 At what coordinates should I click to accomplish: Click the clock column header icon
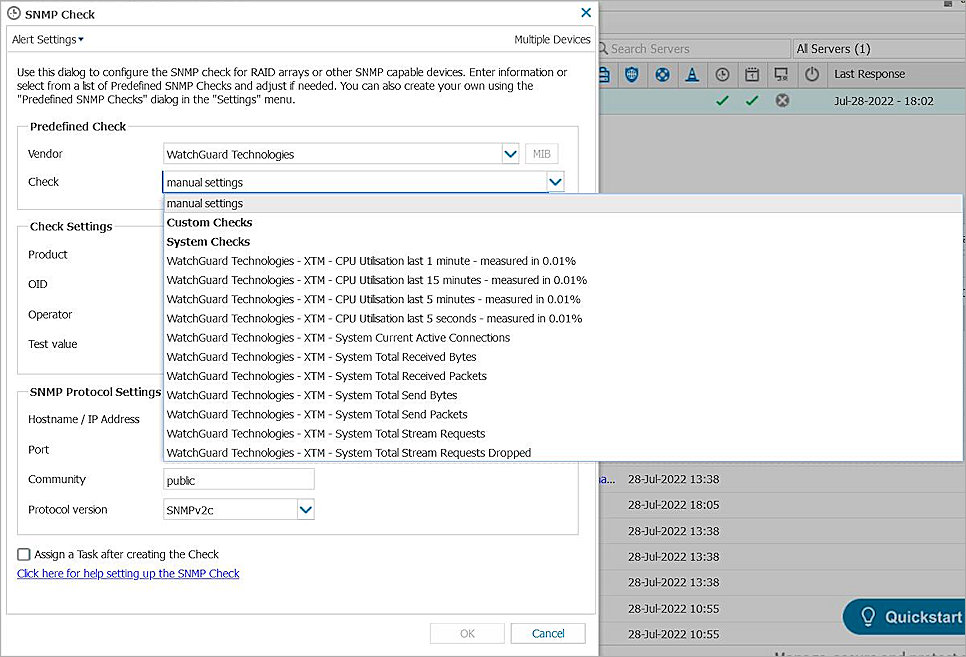point(723,74)
